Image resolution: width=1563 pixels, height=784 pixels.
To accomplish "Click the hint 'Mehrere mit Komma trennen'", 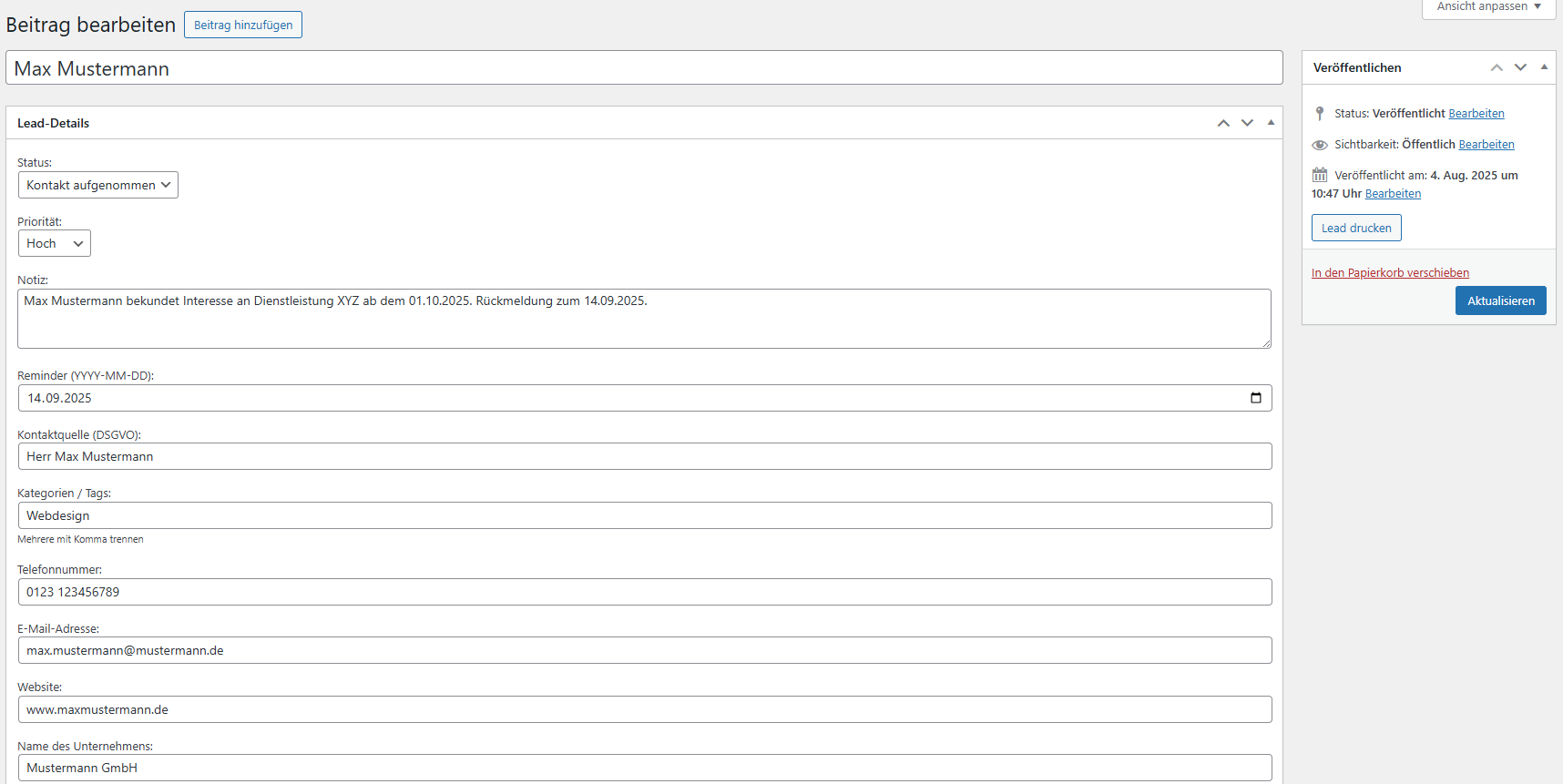I will [x=80, y=539].
